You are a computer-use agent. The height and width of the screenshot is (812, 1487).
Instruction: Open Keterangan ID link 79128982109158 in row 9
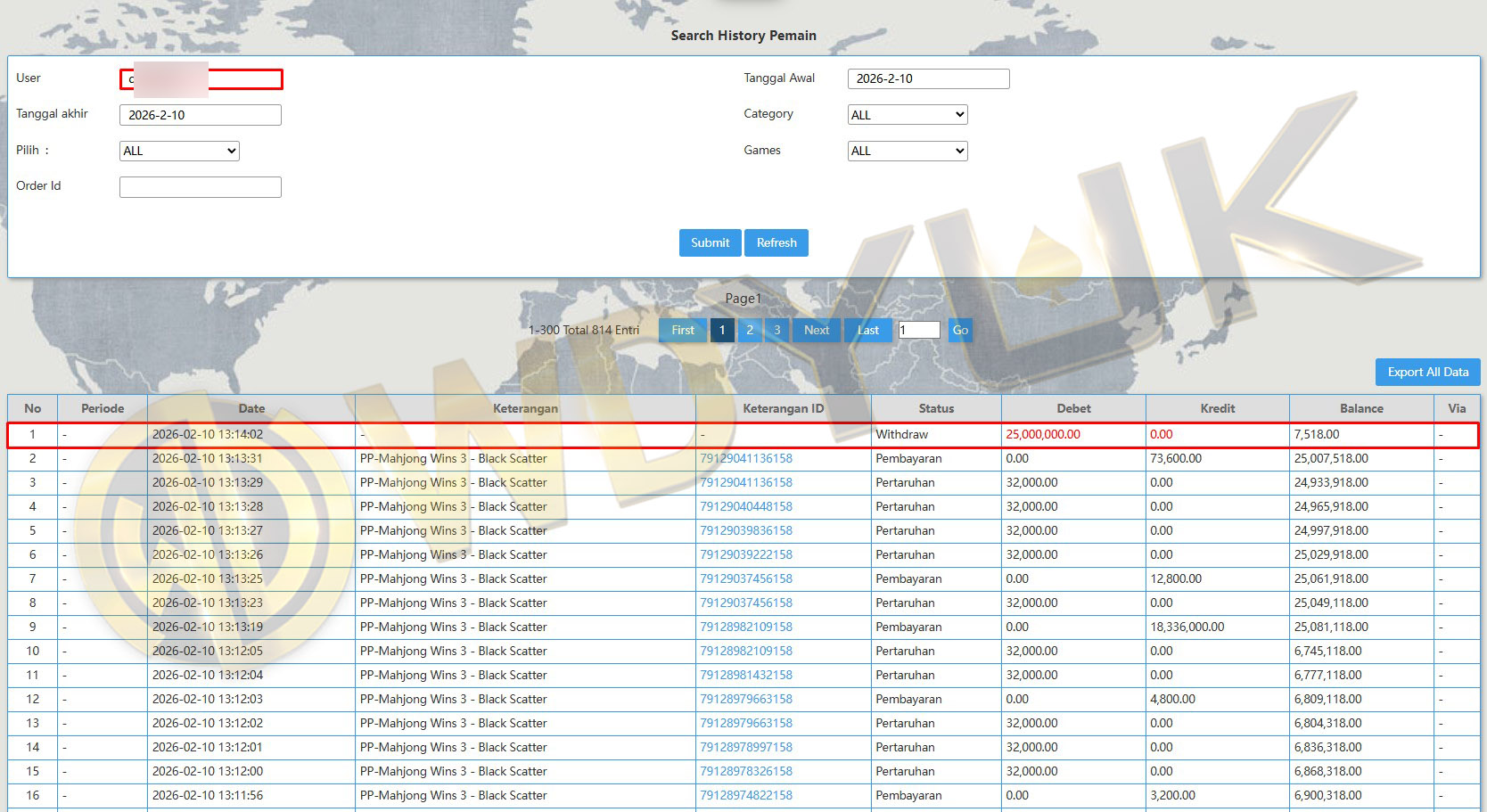point(746,627)
